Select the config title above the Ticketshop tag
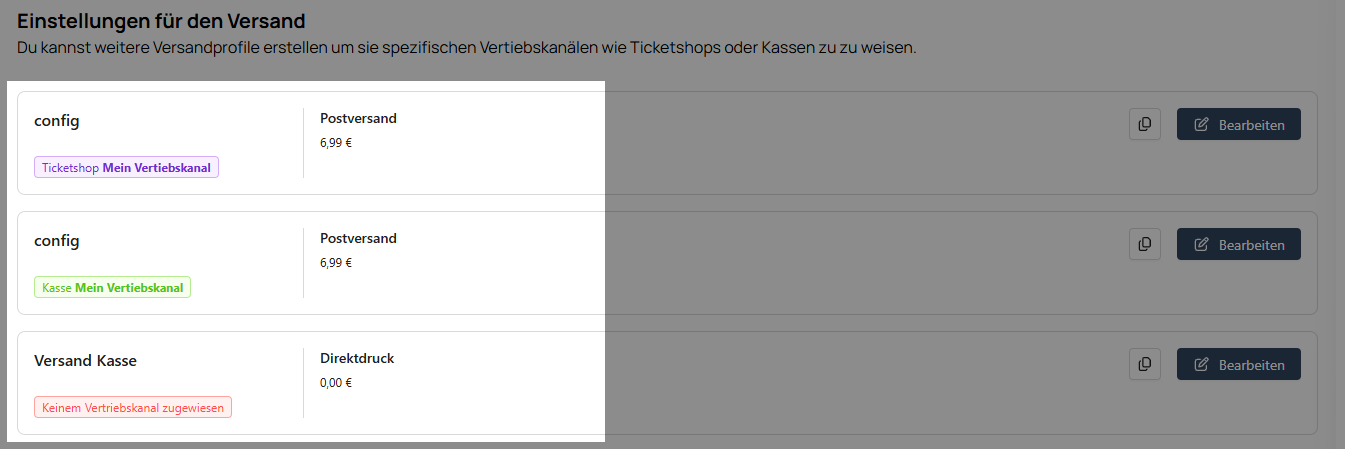The height and width of the screenshot is (449, 1345). tap(57, 121)
